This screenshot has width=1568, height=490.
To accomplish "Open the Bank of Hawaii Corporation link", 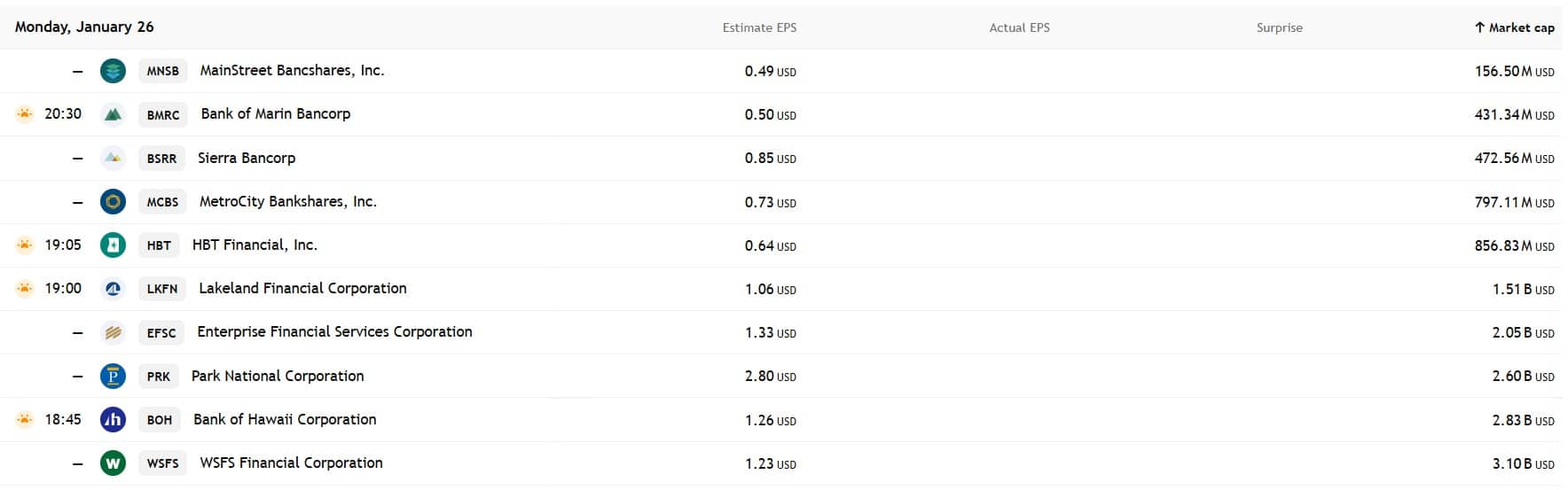I will 285,420.
